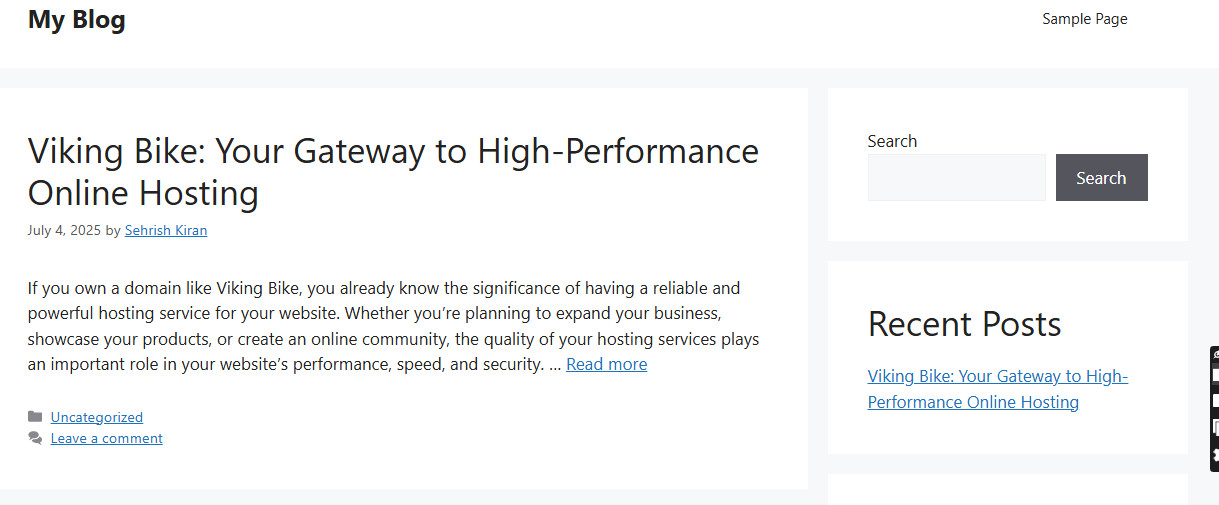Click the Read more link
This screenshot has width=1219, height=505.
[x=606, y=364]
